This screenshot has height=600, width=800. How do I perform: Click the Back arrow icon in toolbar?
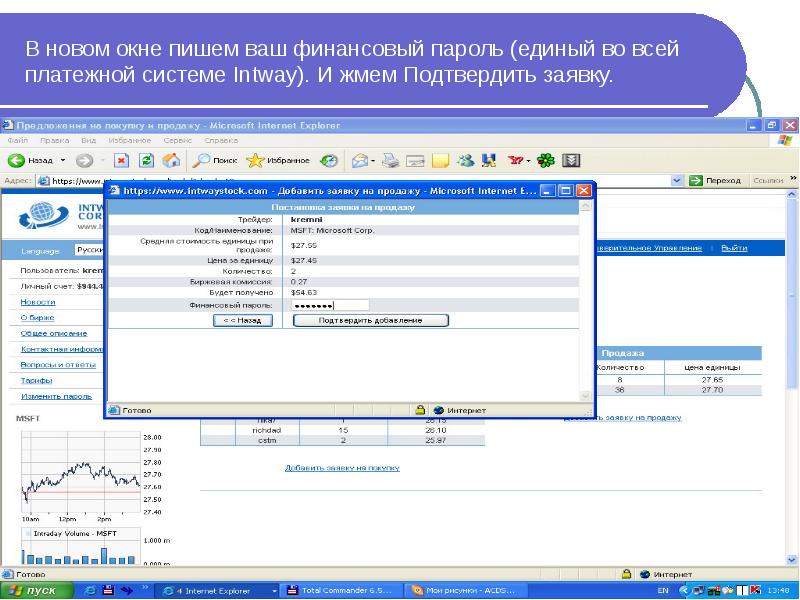[x=16, y=160]
